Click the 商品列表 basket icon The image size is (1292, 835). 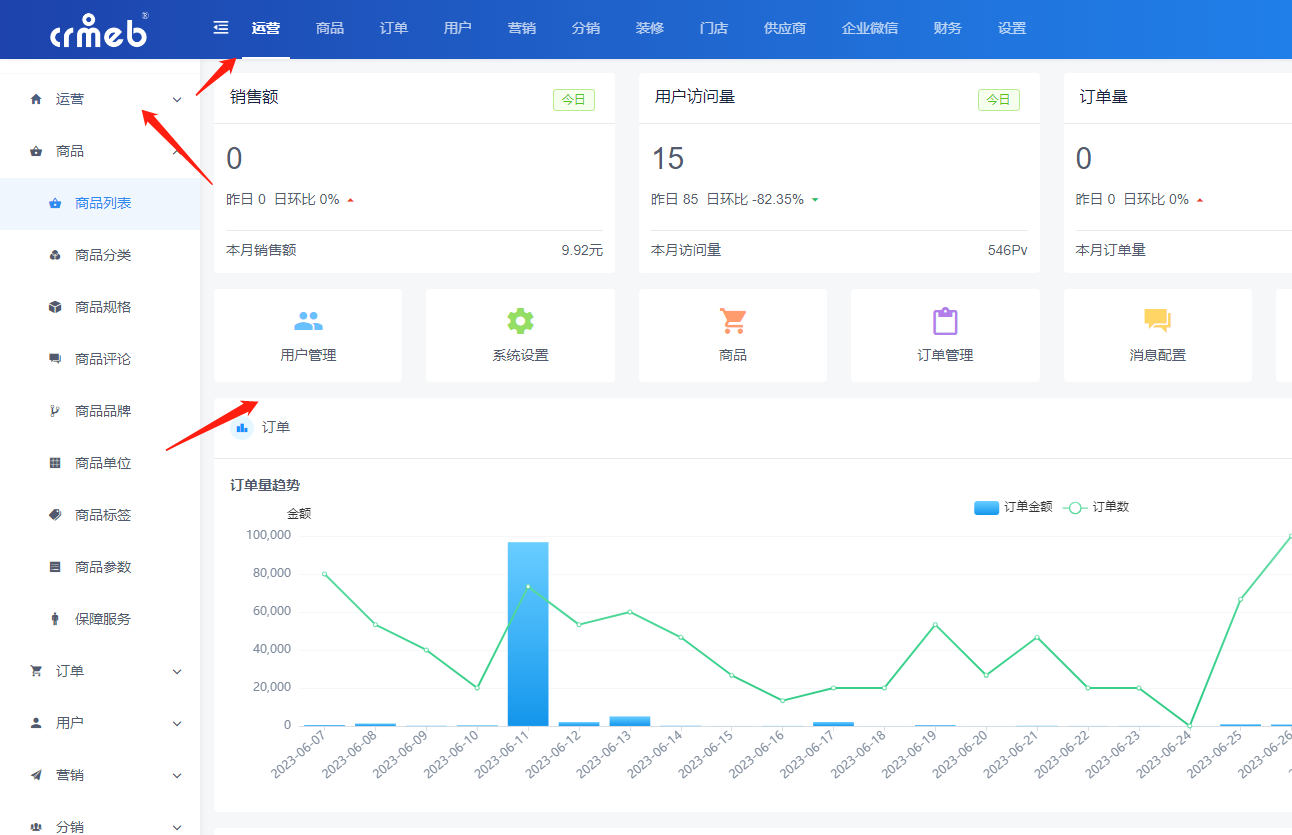(x=55, y=203)
